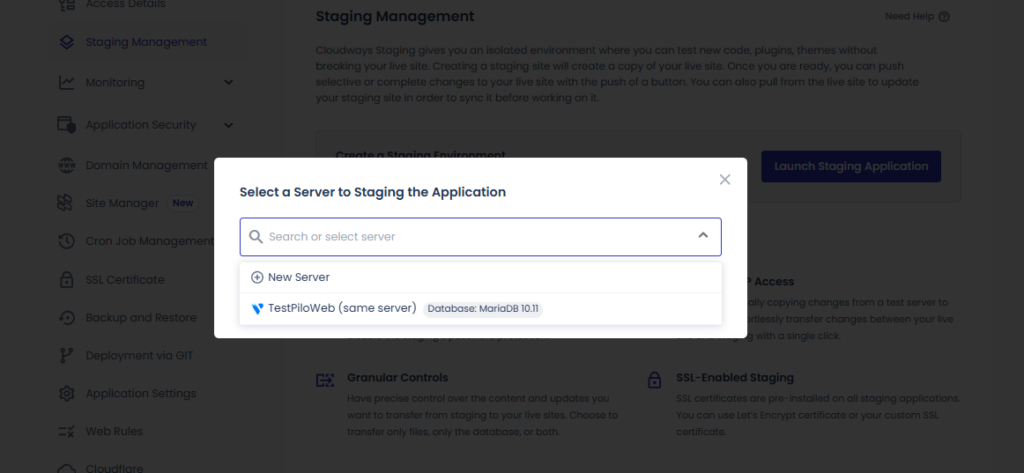Click the Staging Management page heading
This screenshot has width=1024, height=473.
click(395, 16)
